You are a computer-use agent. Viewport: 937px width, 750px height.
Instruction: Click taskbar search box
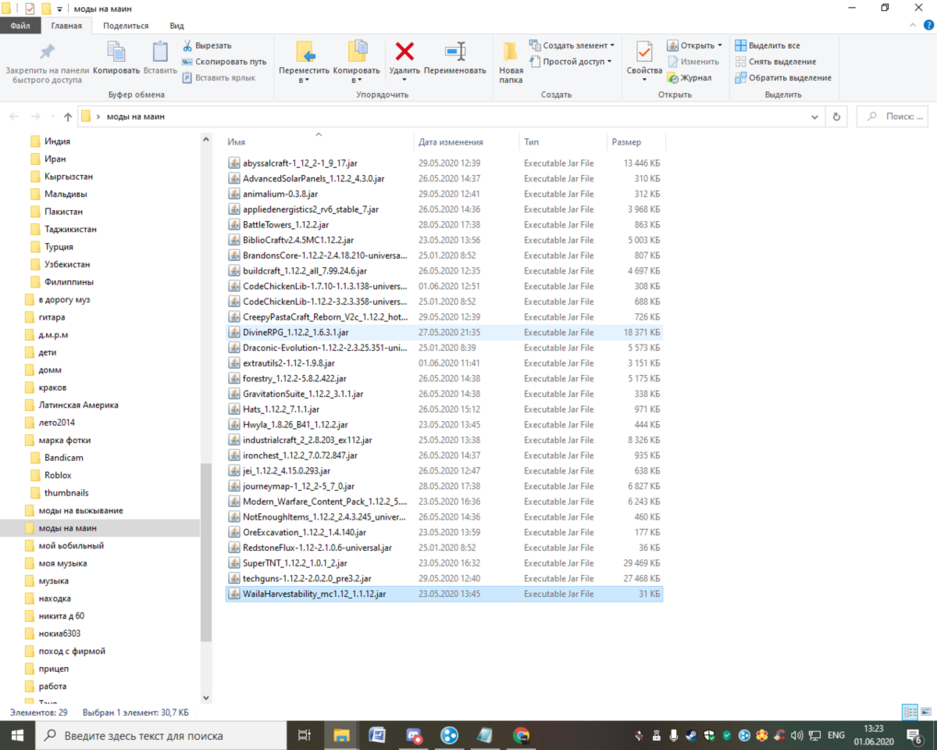pos(161,736)
